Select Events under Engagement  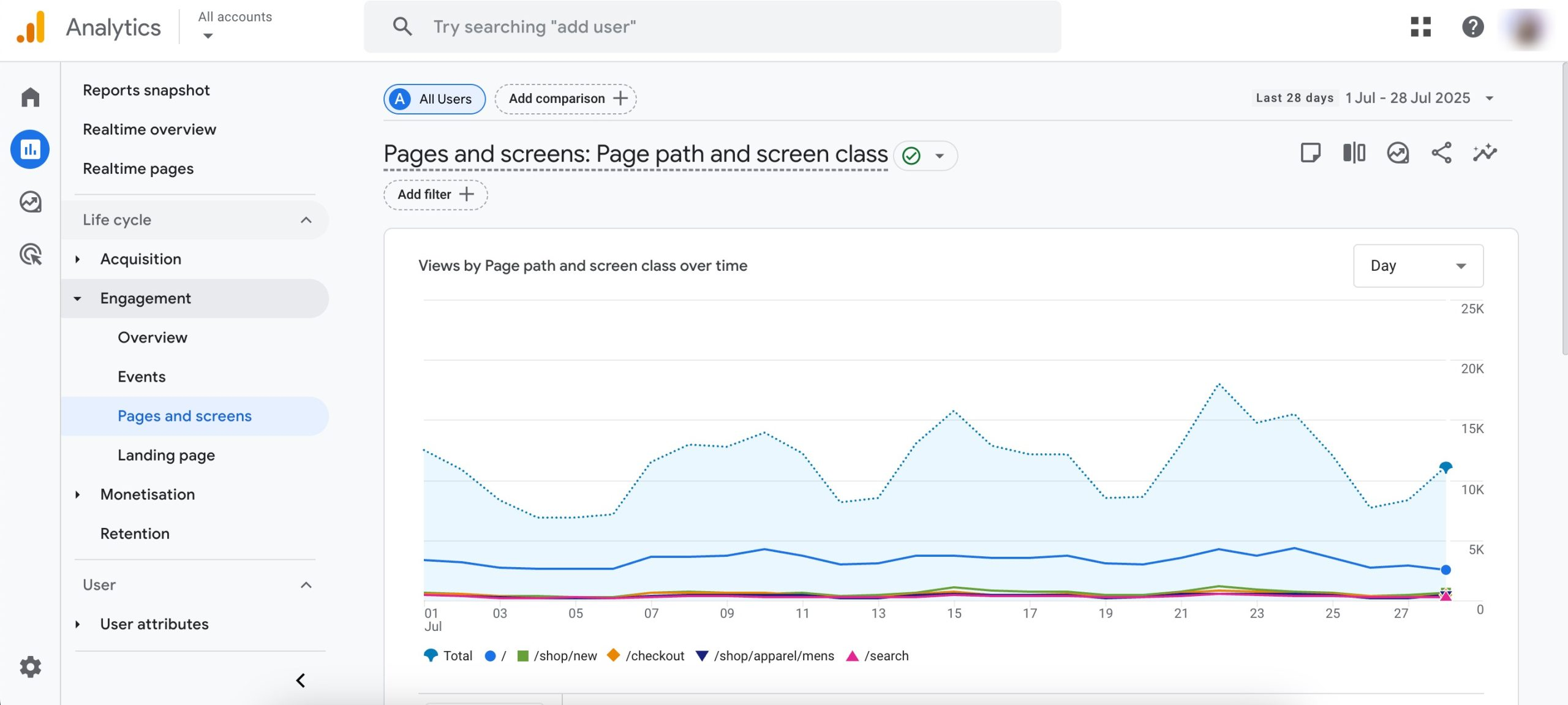[x=141, y=376]
